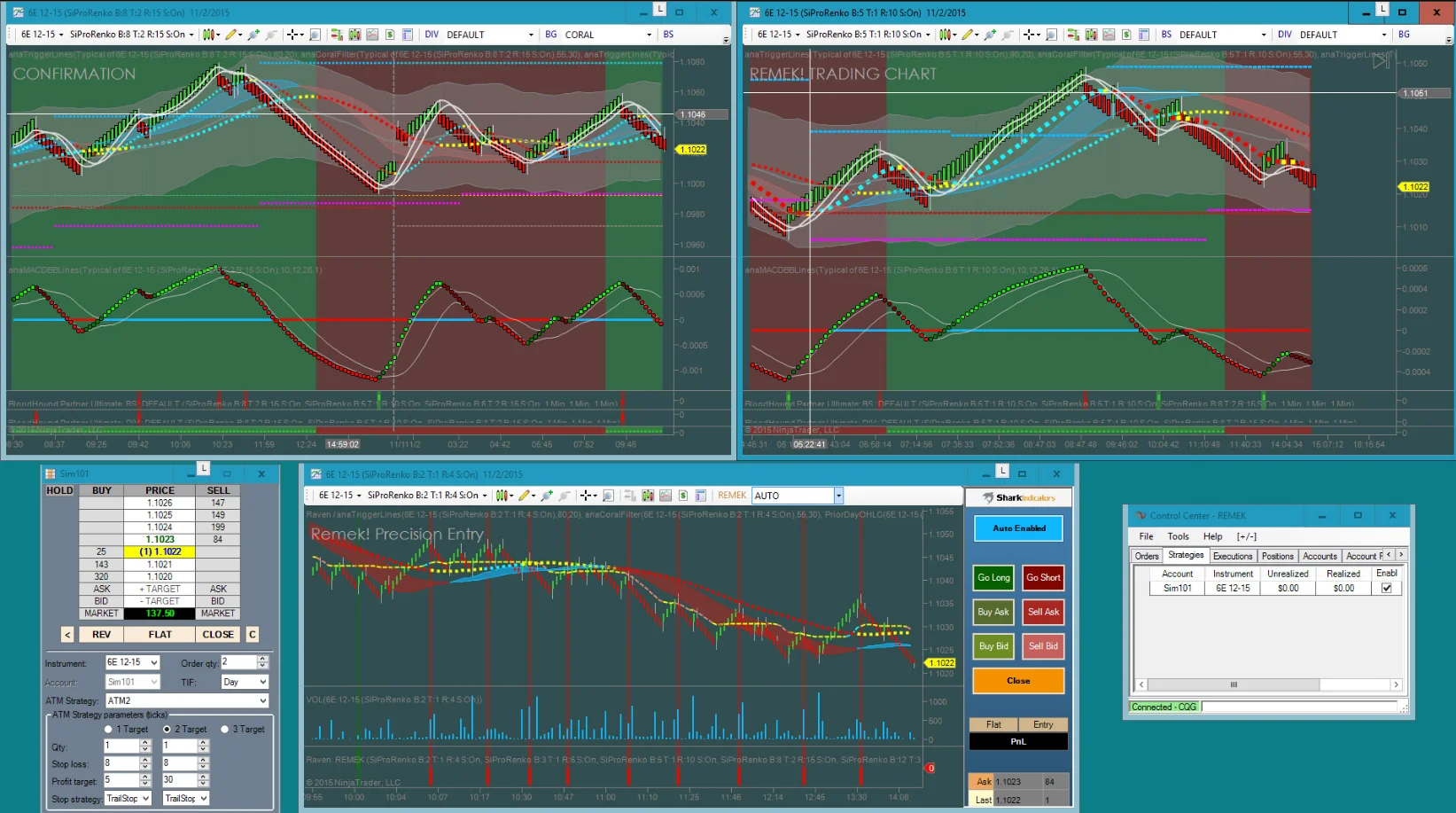Select drawing pencil tool in Confirmation chart
The image size is (1456, 813).
coord(232,35)
